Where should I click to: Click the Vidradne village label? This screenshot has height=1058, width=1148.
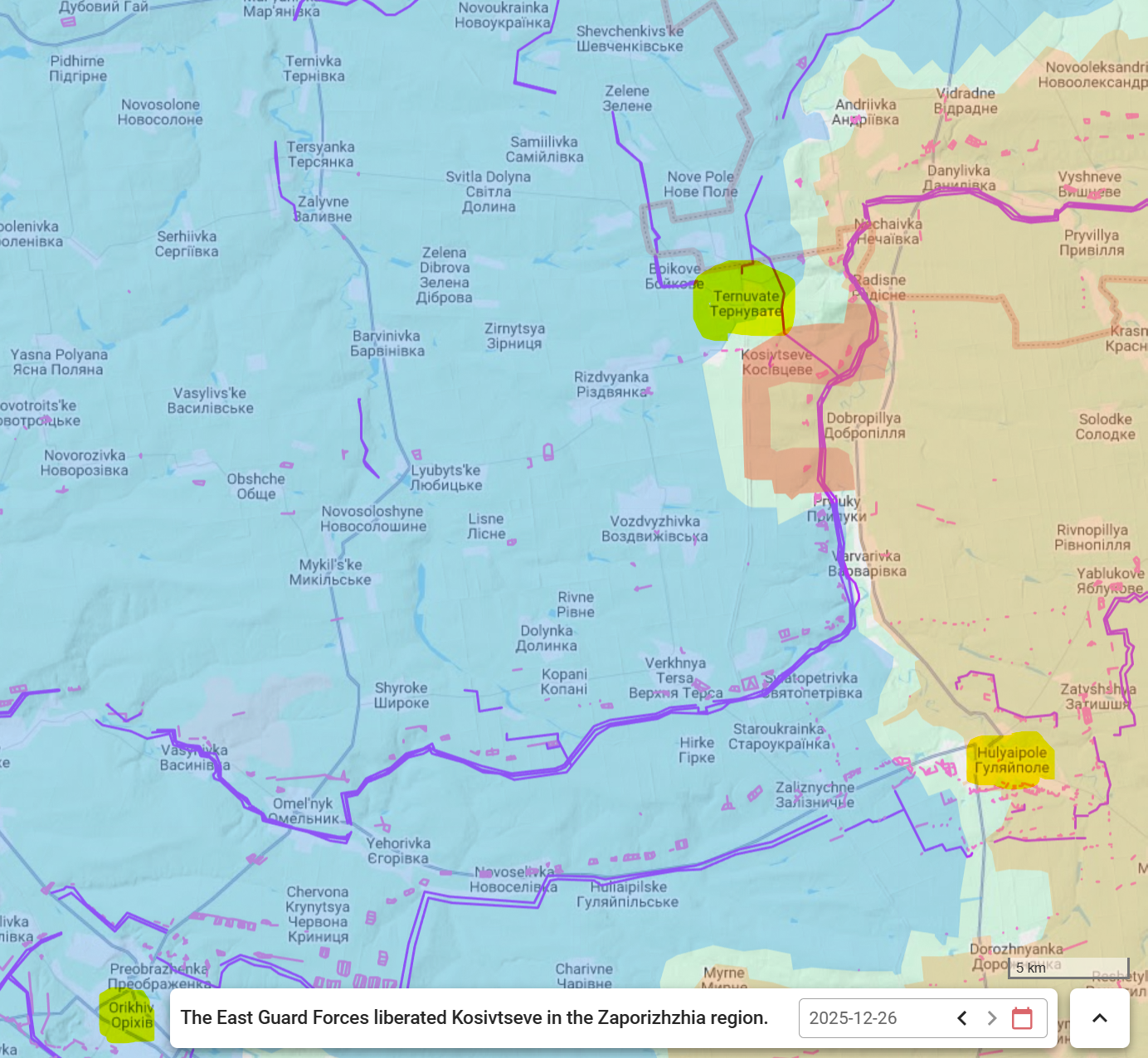point(966,100)
